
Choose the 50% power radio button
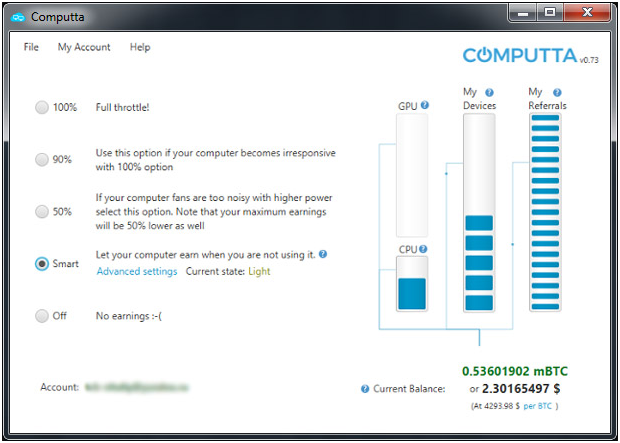(x=42, y=212)
